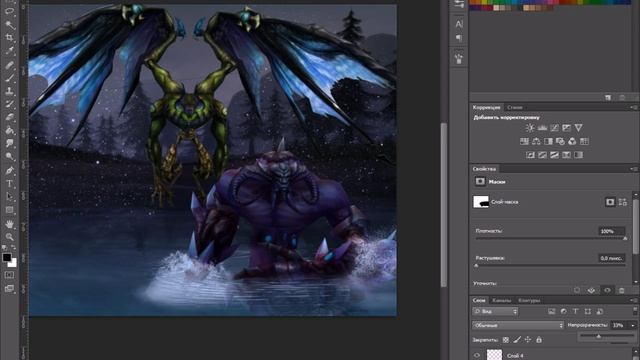Toggle smart object filter in Layers panel
Viewport: 640px width, 360px height.
point(600,311)
